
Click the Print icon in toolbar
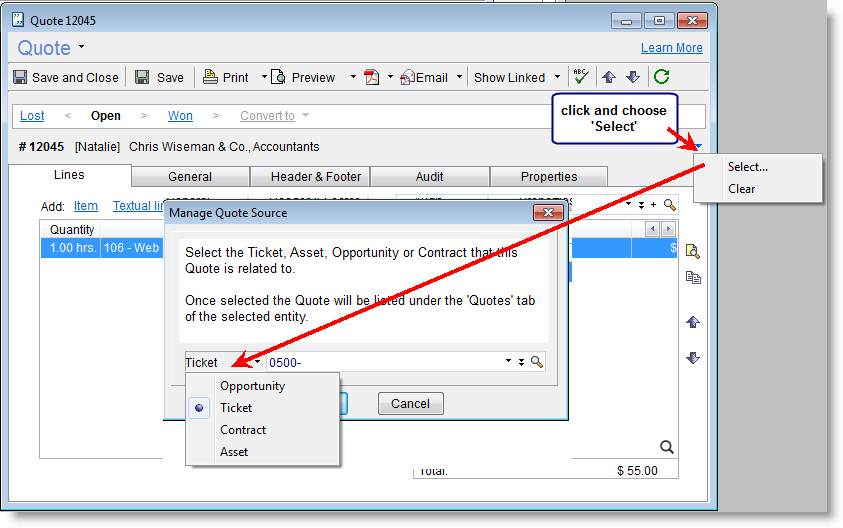click(210, 77)
